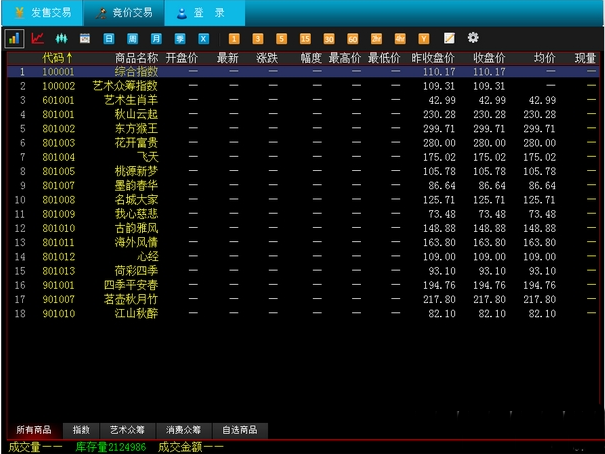Select the 1-minute interval icon
Viewport: 605px width, 454px height.
(x=234, y=38)
